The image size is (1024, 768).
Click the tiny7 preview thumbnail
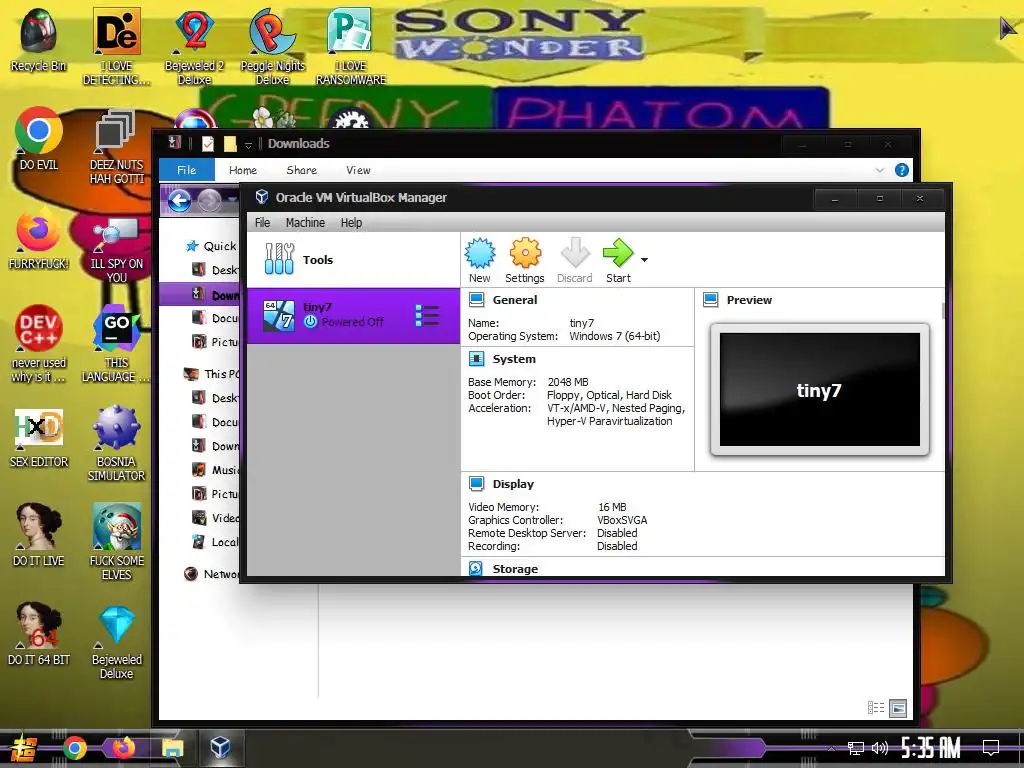(820, 390)
